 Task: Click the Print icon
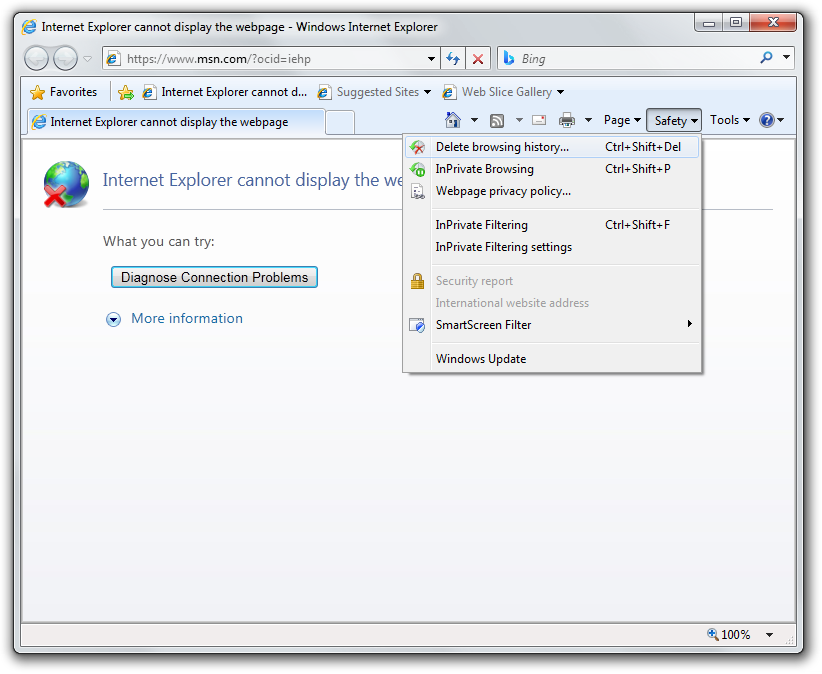[x=567, y=121]
